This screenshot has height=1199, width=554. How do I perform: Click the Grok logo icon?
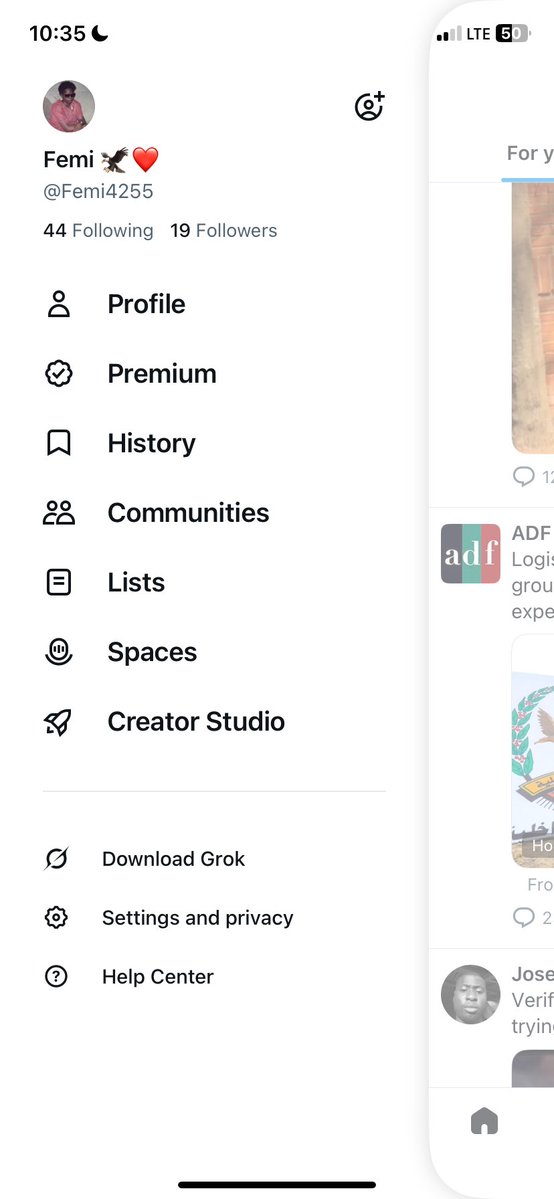coord(56,859)
